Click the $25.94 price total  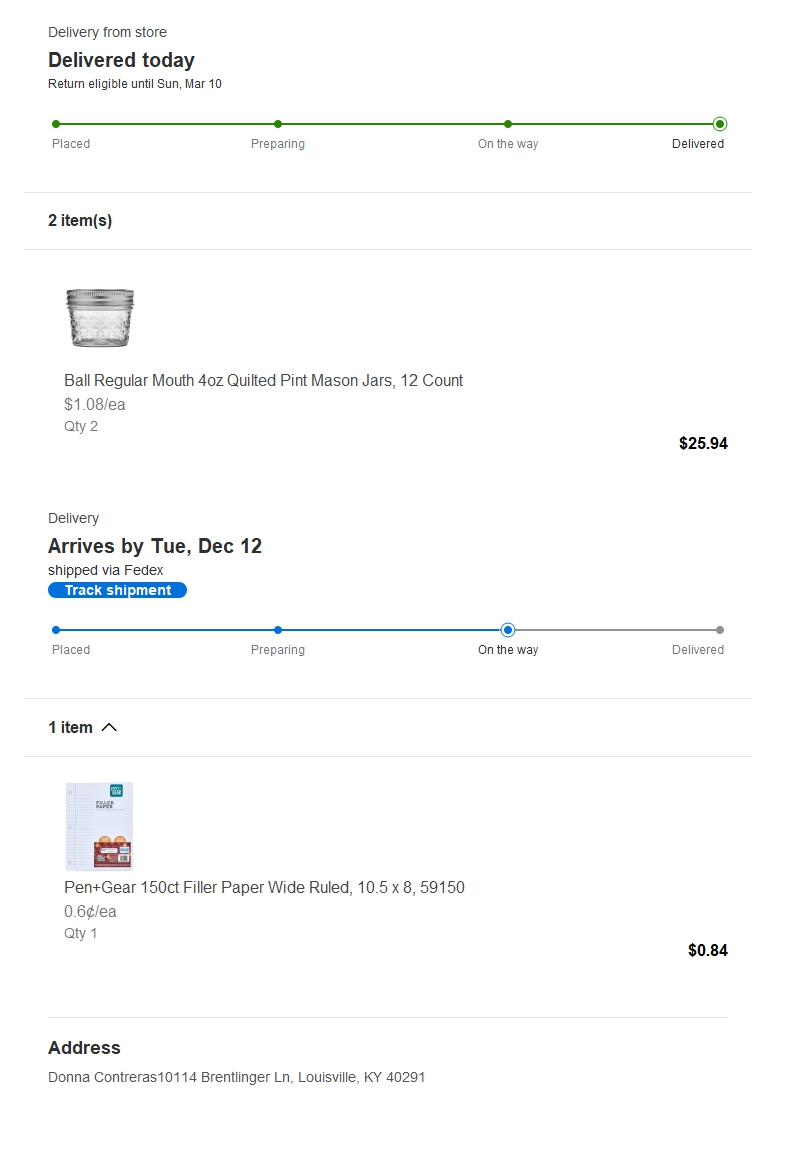point(703,443)
